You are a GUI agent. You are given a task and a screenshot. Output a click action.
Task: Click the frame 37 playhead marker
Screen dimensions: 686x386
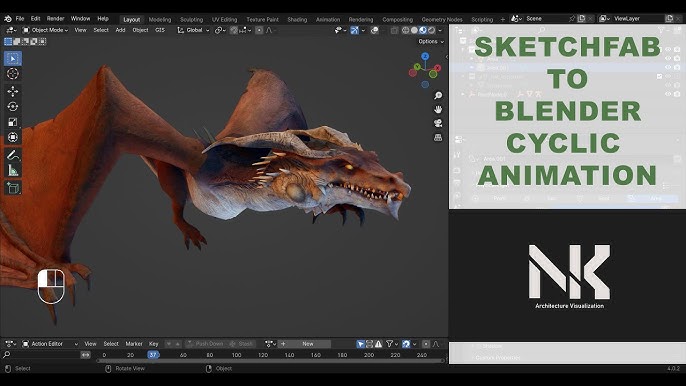click(153, 355)
